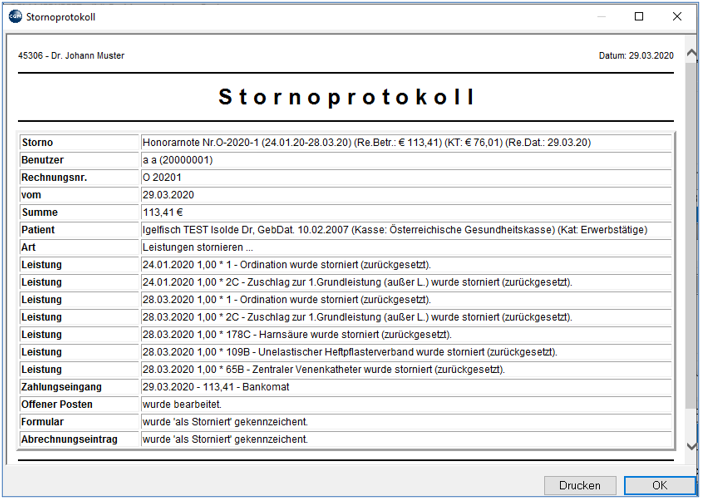Select '24.01.2020 1,00 * 1 - Ordination' entry
This screenshot has height=499, width=701.
(x=287, y=264)
